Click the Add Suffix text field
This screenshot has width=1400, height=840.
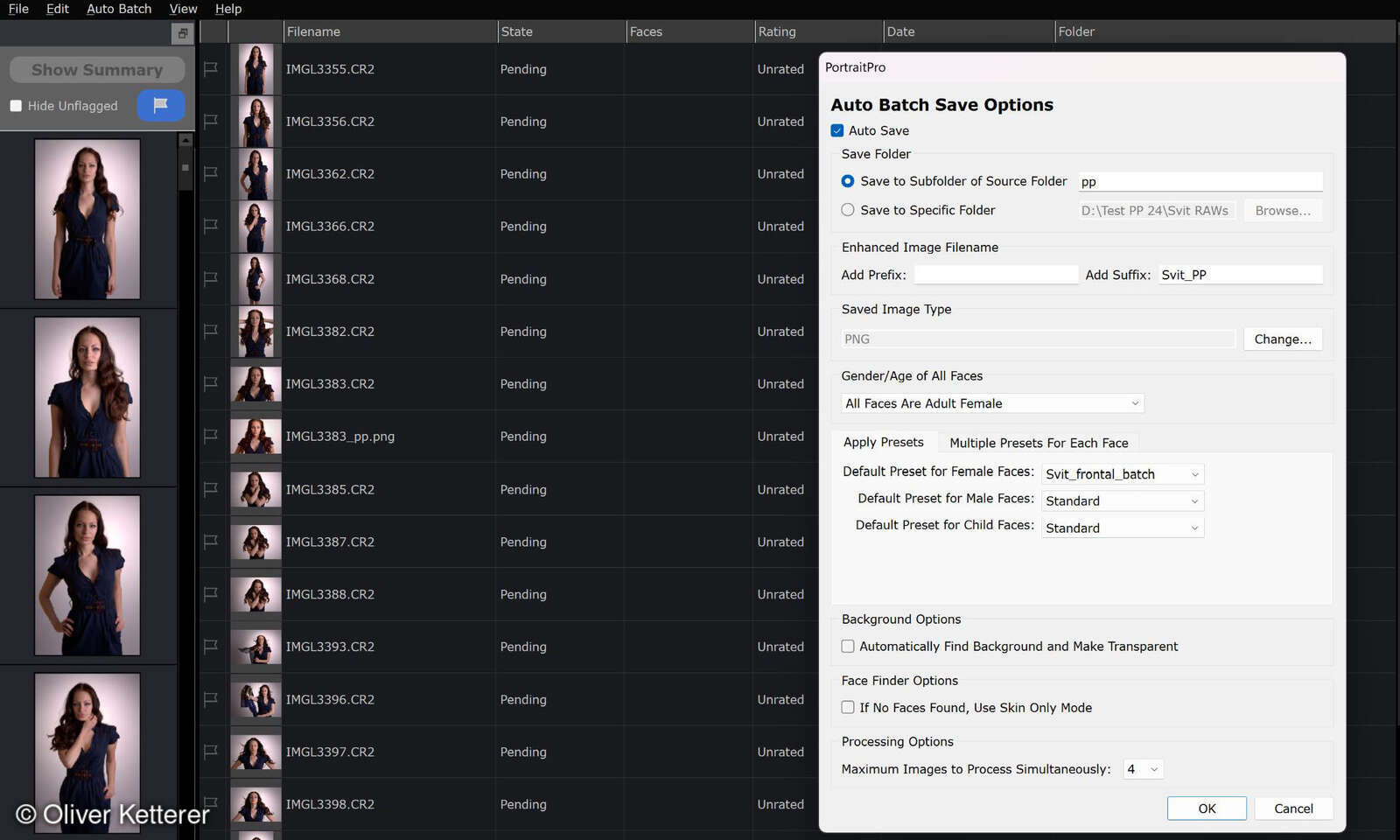(1240, 275)
